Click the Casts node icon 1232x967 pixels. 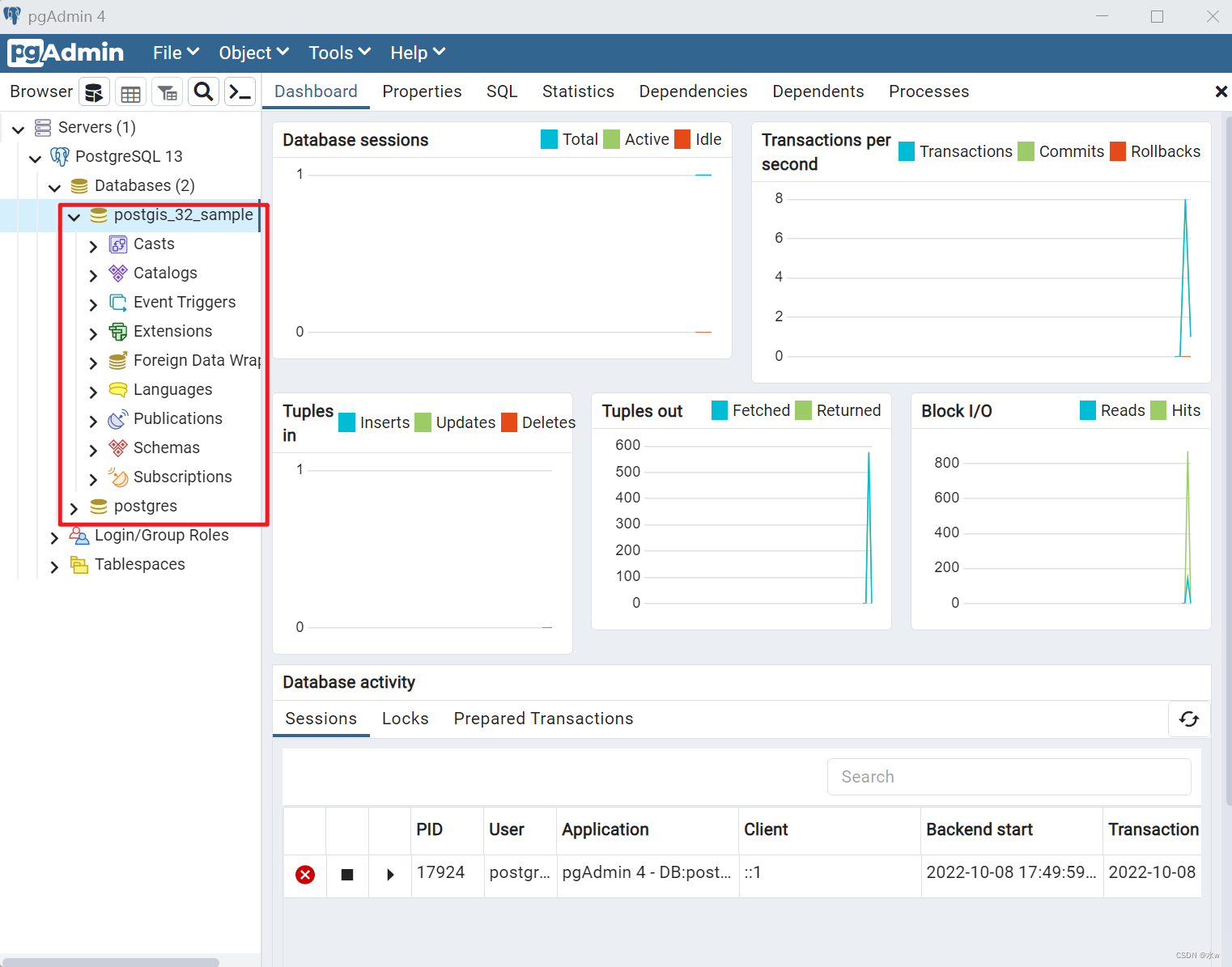(118, 244)
